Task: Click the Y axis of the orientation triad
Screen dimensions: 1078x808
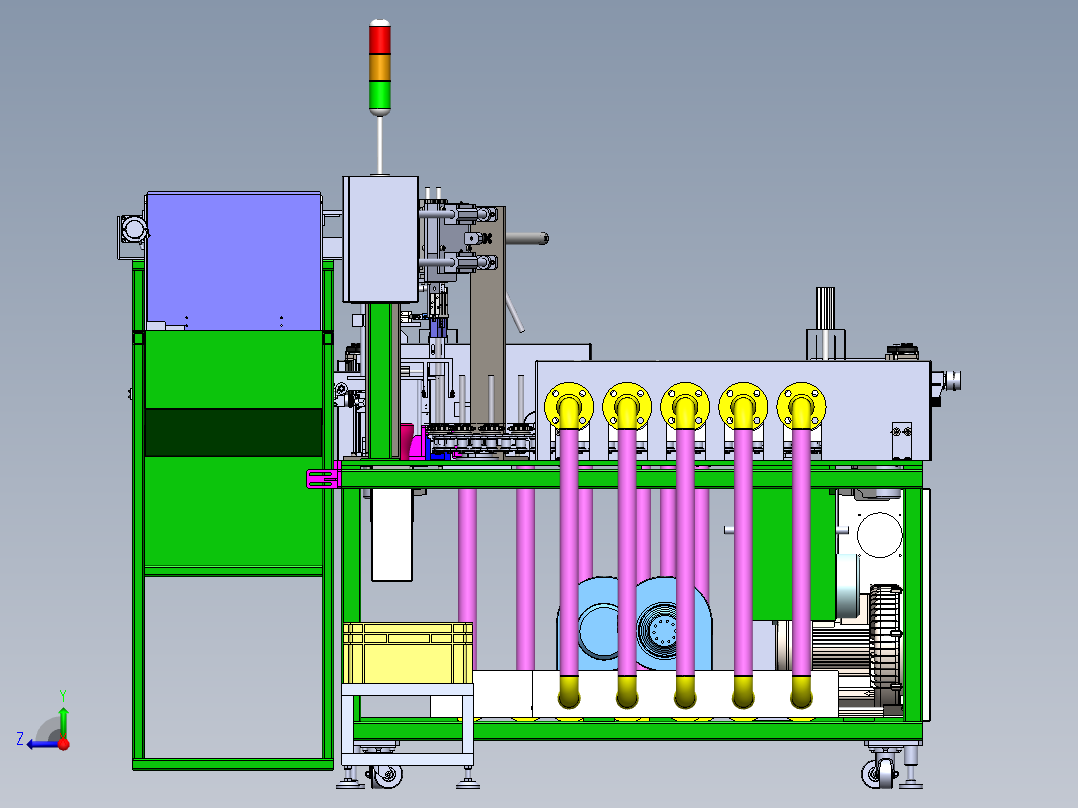Action: [x=63, y=716]
